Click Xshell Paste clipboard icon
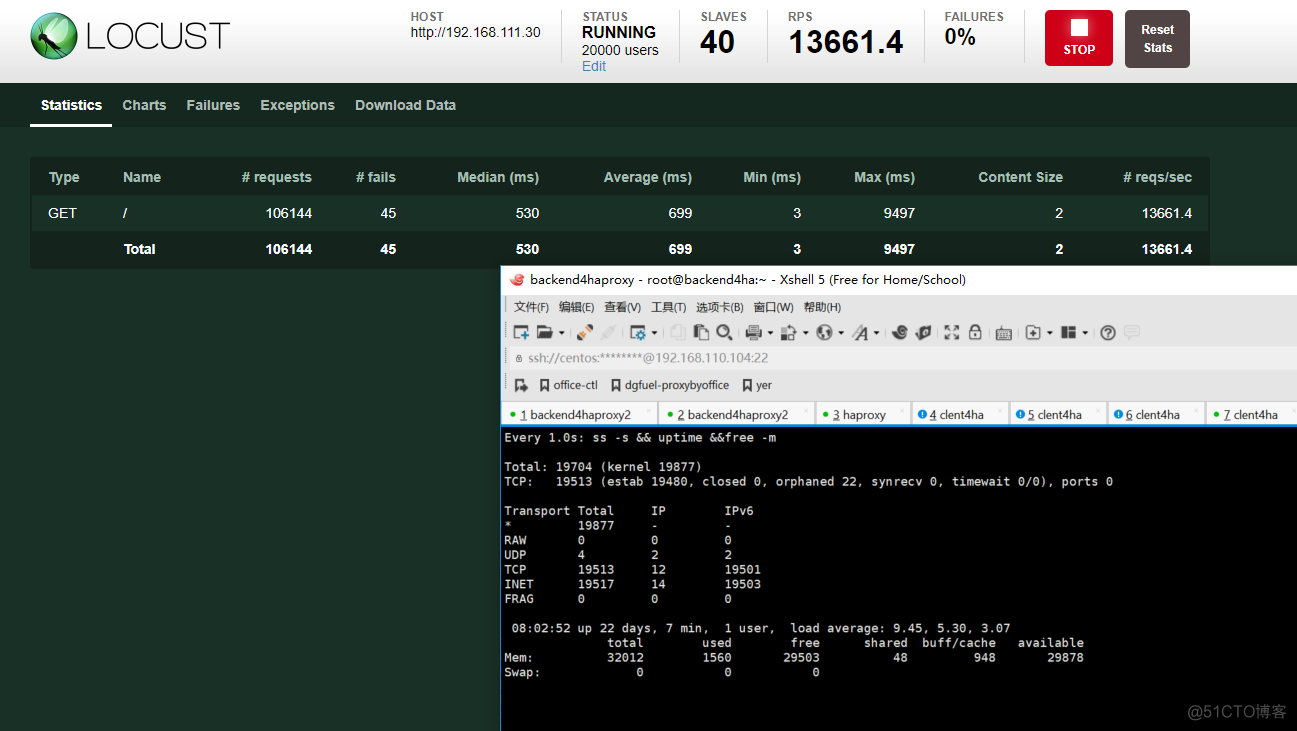The width and height of the screenshot is (1297, 731). click(701, 333)
